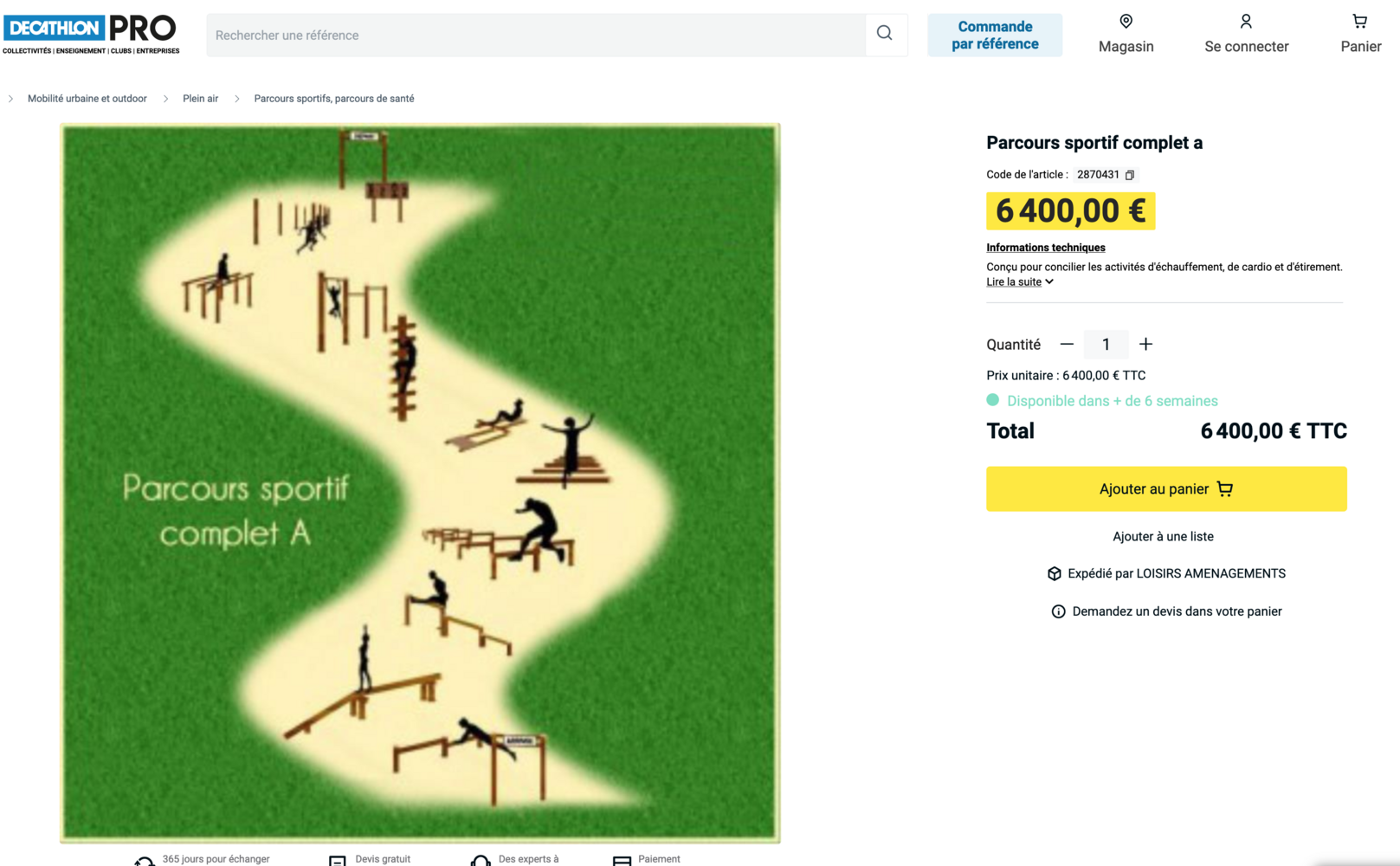Increase quantity with the plus button

1145,345
